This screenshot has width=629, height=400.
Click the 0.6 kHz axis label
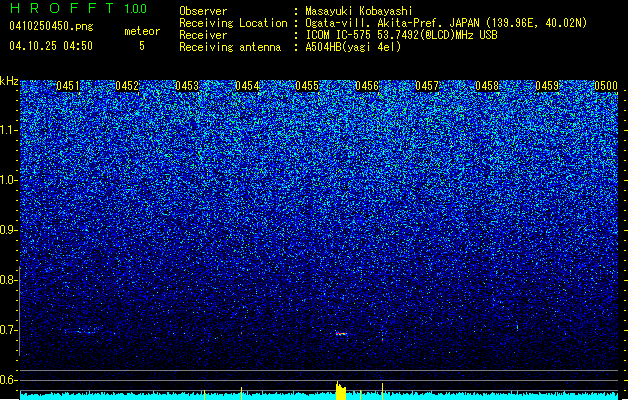(x=9, y=380)
